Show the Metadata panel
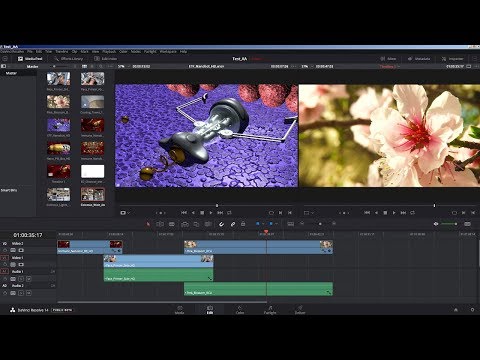 pyautogui.click(x=419, y=59)
